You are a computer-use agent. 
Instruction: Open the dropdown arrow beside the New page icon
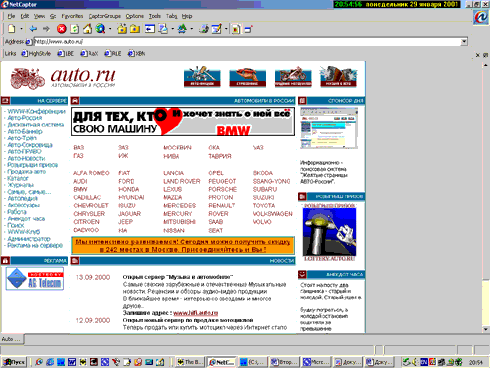tap(21, 29)
